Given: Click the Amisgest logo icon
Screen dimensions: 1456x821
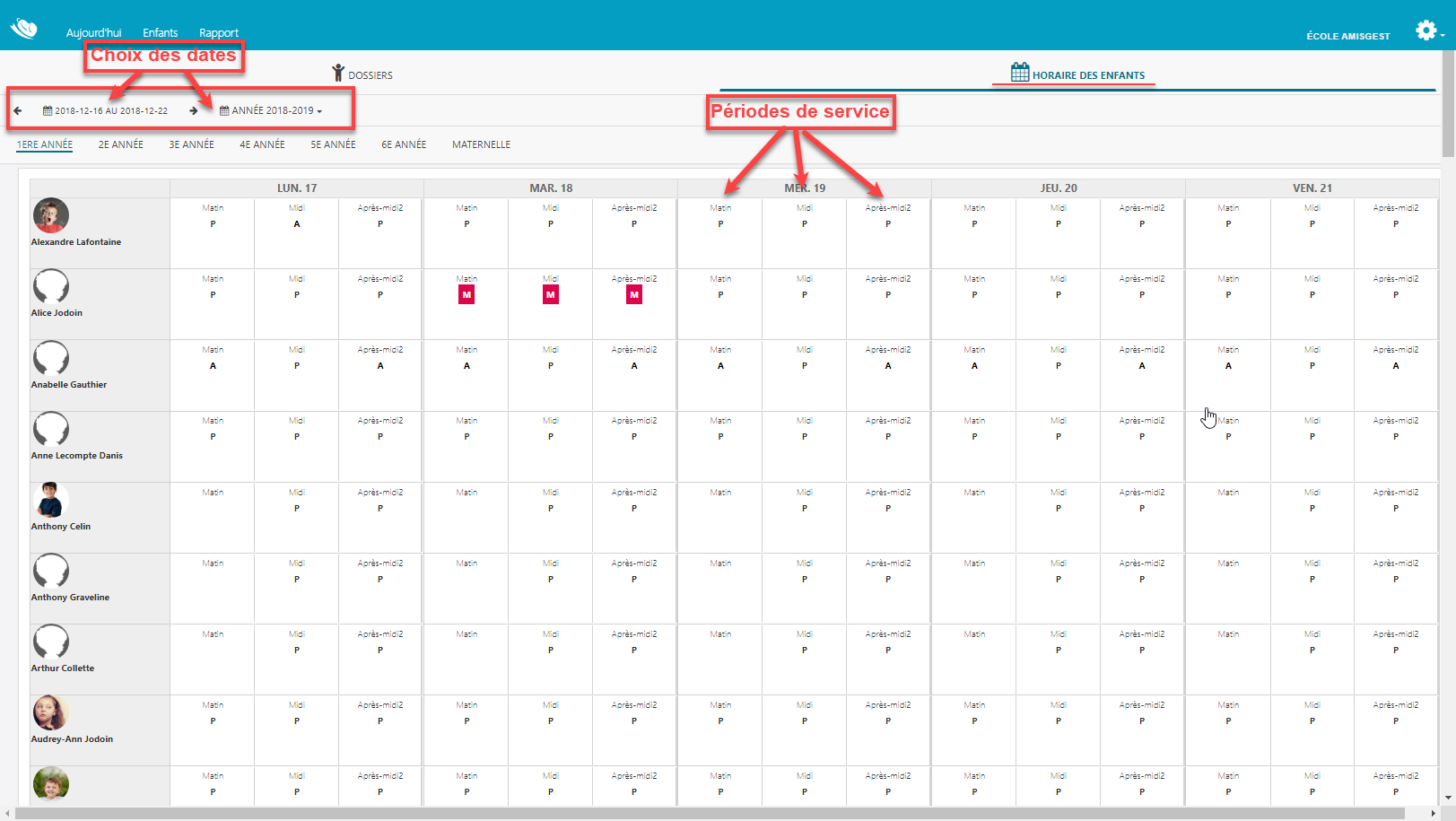Looking at the screenshot, I should coord(23,29).
